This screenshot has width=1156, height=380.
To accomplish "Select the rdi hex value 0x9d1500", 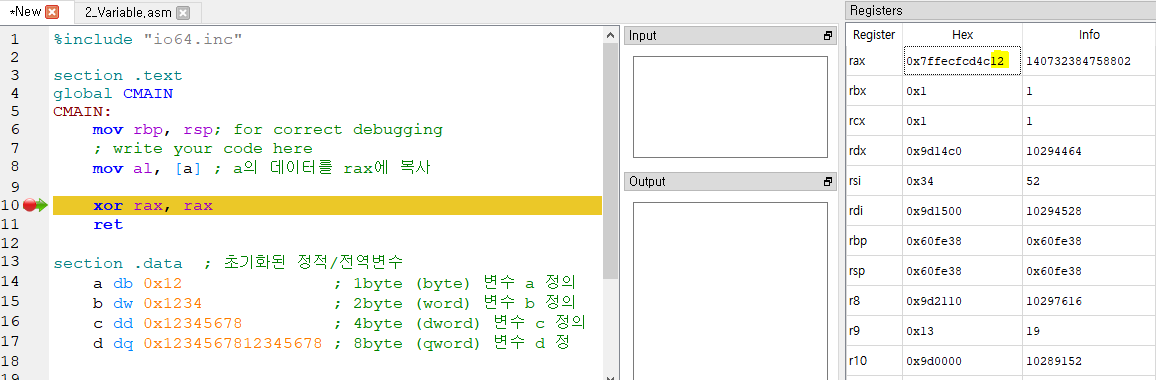I will pos(962,211).
